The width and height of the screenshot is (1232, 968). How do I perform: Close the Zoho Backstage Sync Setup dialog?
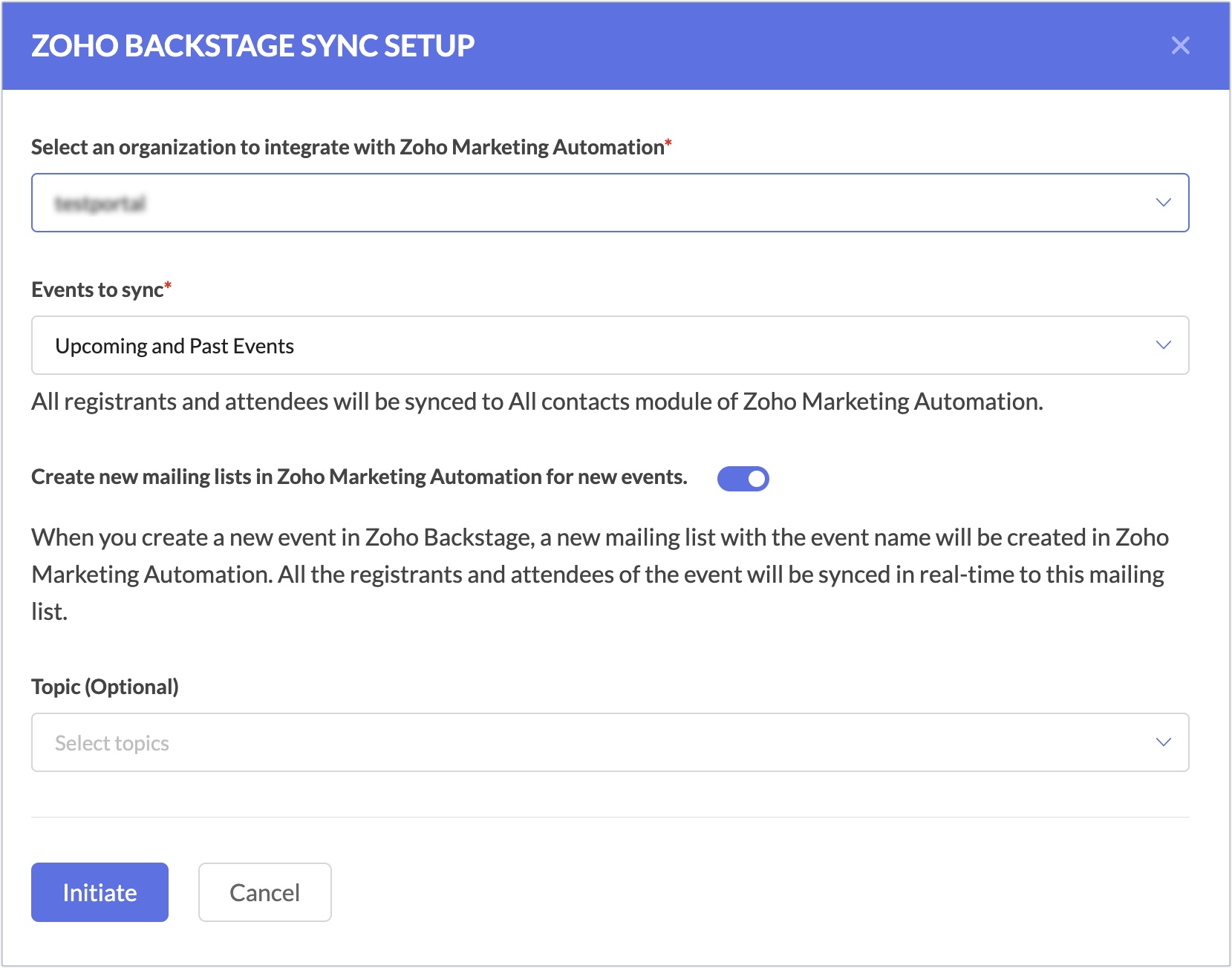(1180, 45)
